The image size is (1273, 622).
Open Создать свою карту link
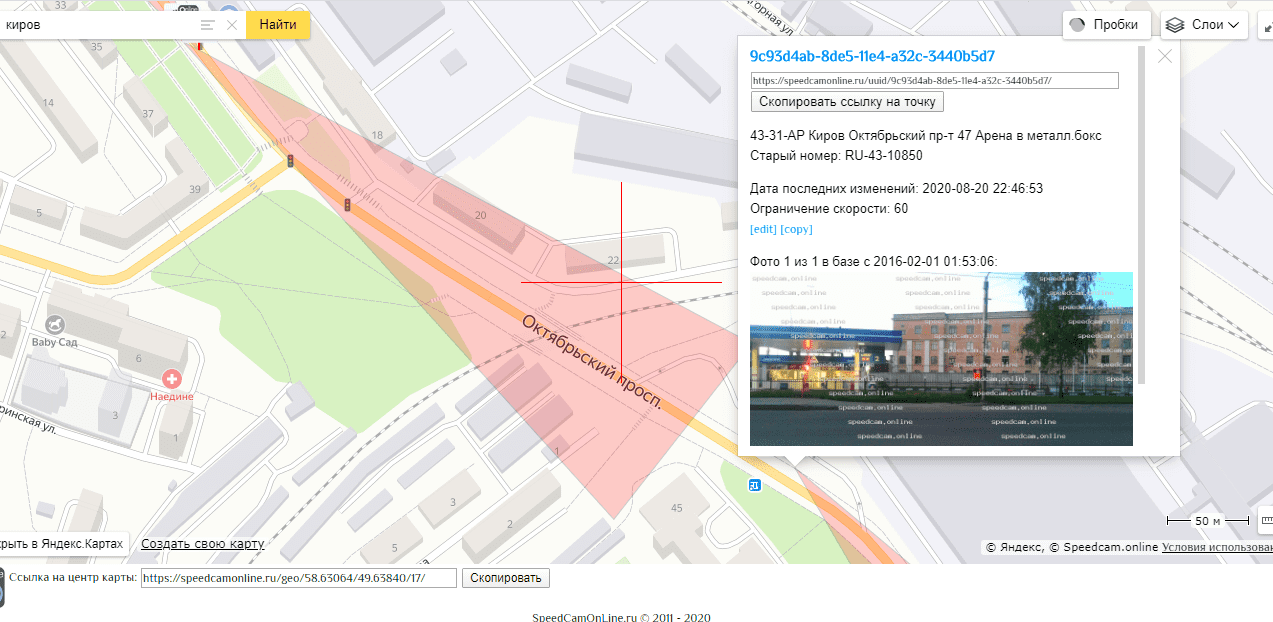click(202, 544)
